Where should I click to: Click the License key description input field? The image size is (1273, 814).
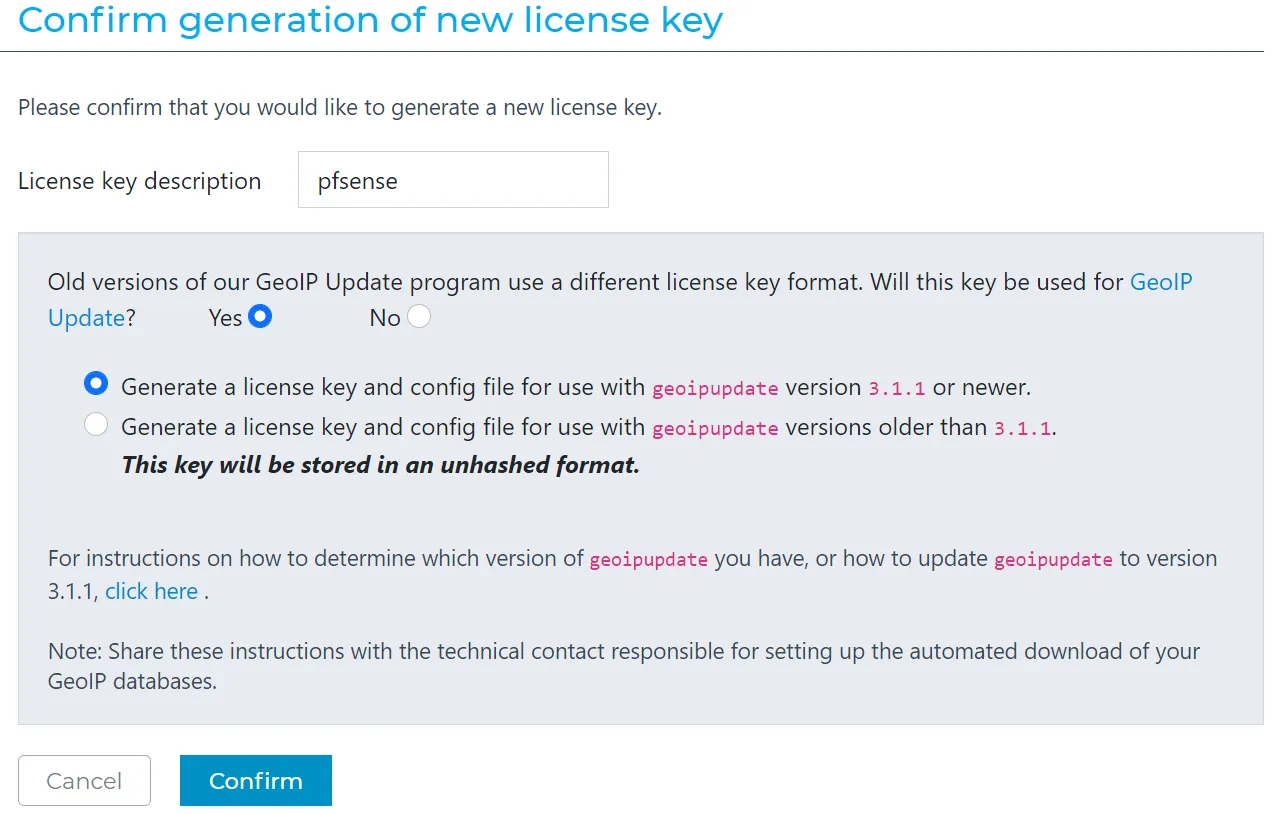click(x=453, y=180)
